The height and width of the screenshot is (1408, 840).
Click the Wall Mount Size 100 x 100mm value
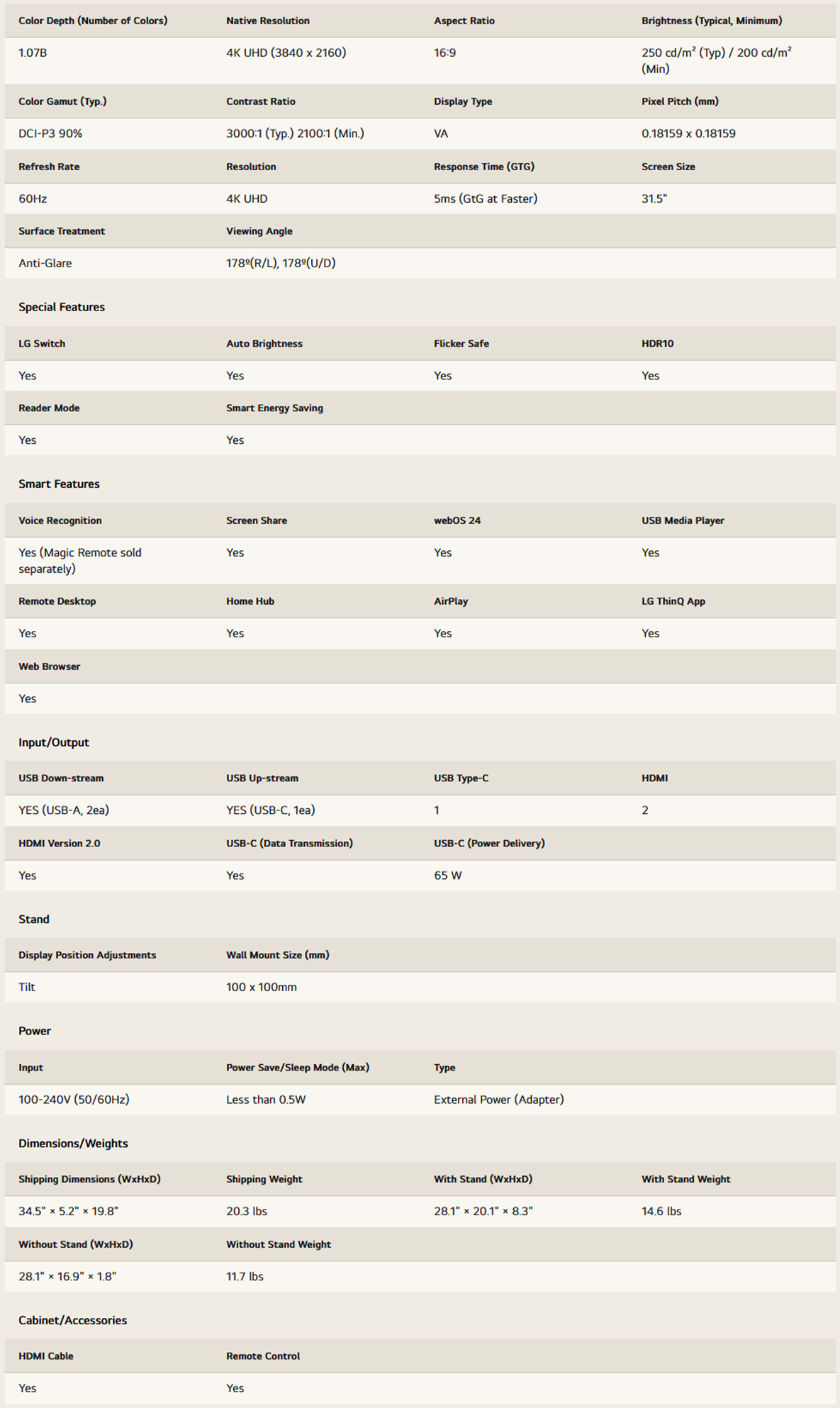[x=262, y=987]
